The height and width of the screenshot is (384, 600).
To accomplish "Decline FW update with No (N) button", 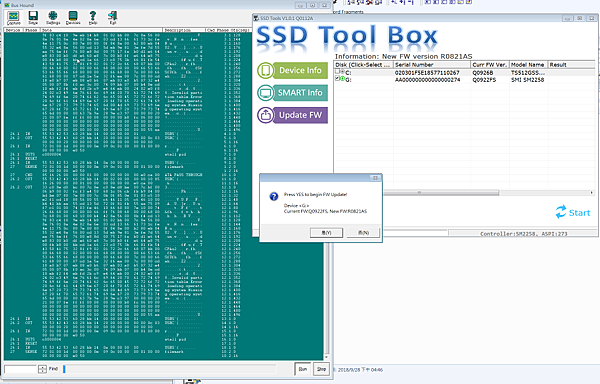I will coord(363,233).
